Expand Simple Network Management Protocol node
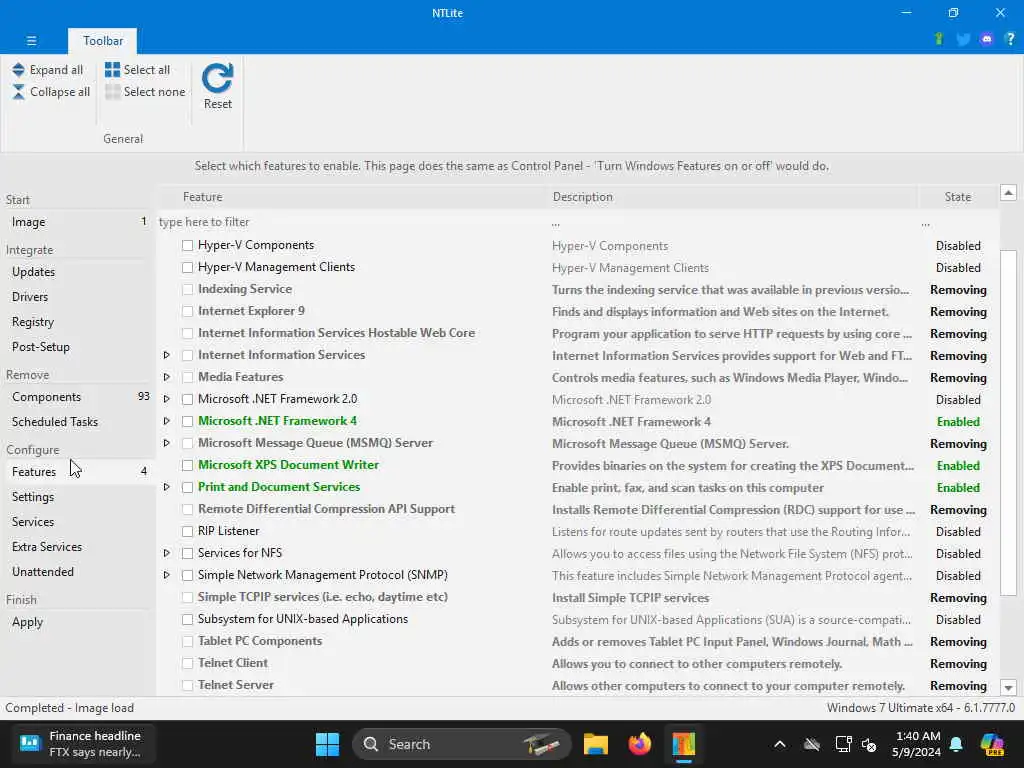Screen dimensions: 1024x768 (167, 575)
